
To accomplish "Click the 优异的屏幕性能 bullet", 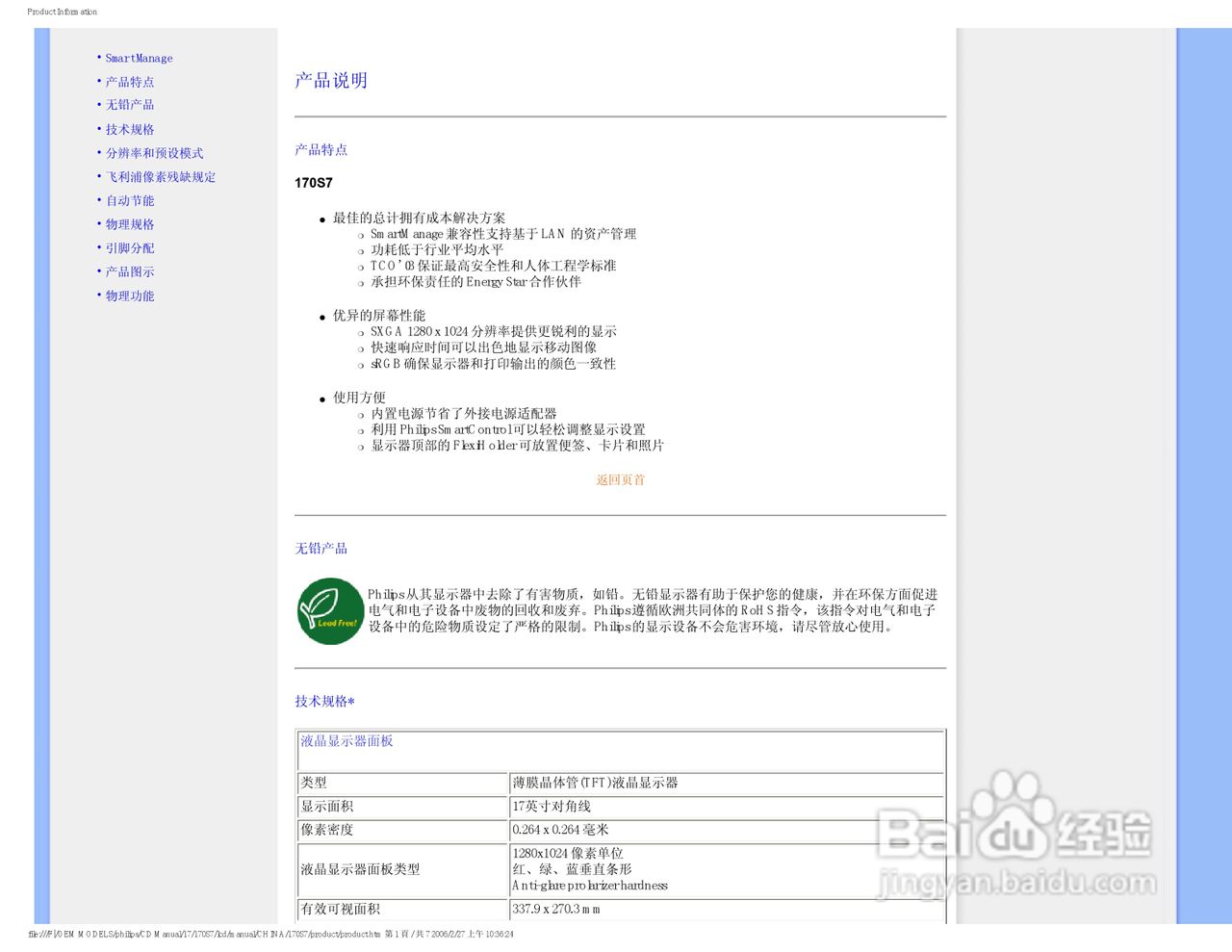I will click(x=379, y=316).
